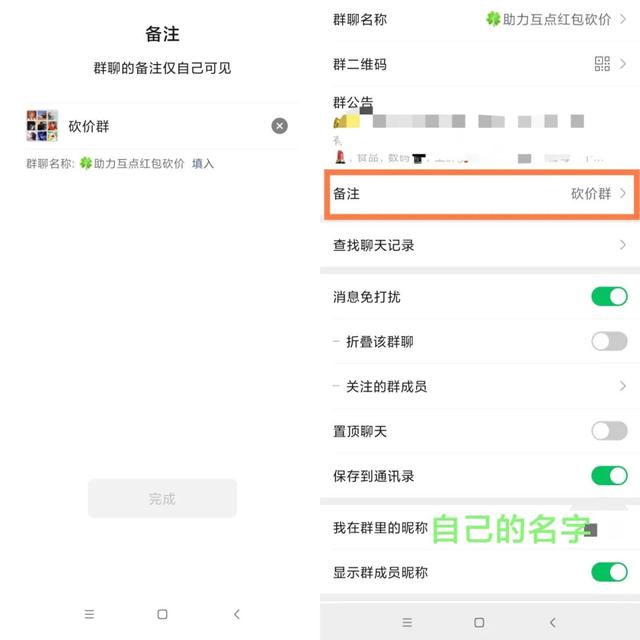This screenshot has width=640, height=640.
Task: Enable 置顶聊天 switch
Action: tap(609, 431)
